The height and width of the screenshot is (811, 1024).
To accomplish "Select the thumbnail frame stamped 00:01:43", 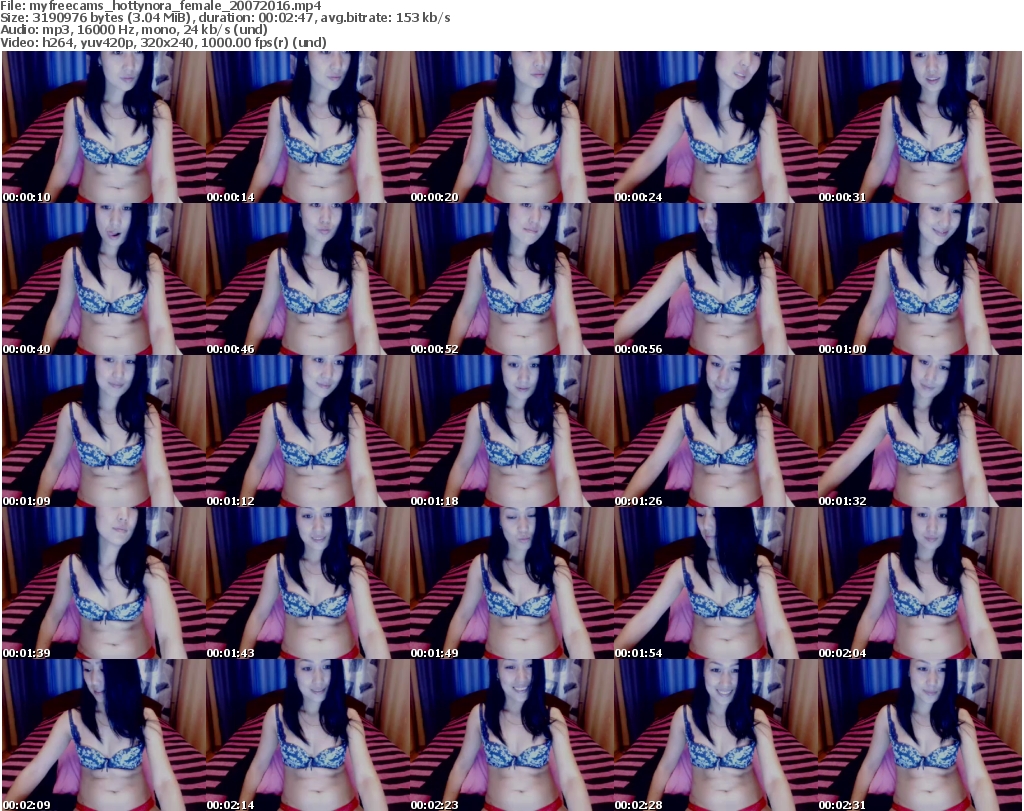I will (x=308, y=582).
